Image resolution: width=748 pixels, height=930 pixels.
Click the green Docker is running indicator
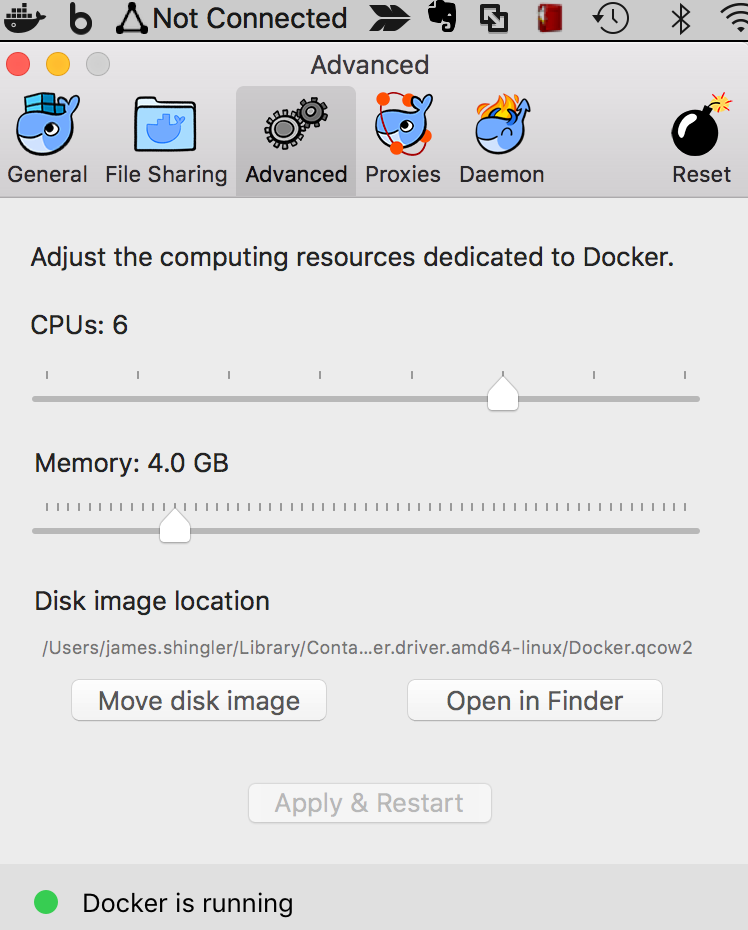46,902
